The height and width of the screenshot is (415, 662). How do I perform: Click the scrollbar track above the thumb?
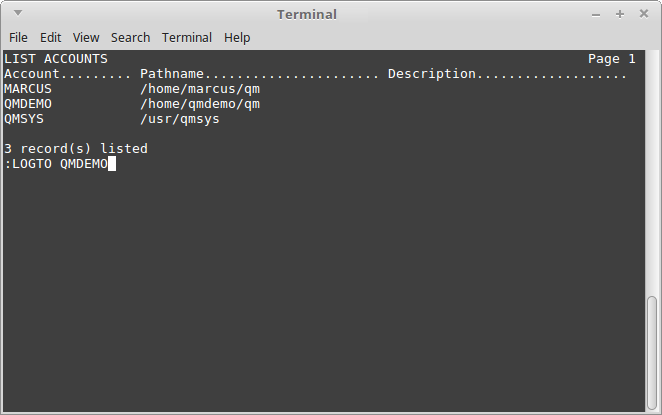click(652, 173)
